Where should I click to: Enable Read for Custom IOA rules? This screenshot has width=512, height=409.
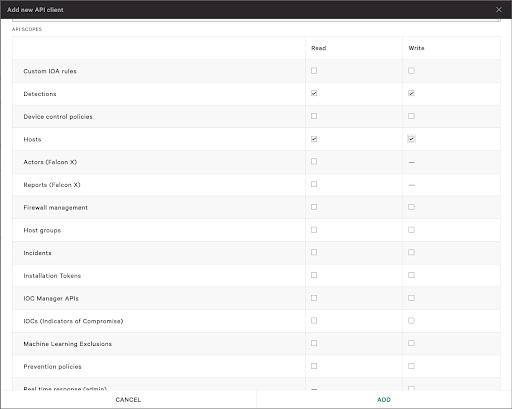click(x=314, y=71)
